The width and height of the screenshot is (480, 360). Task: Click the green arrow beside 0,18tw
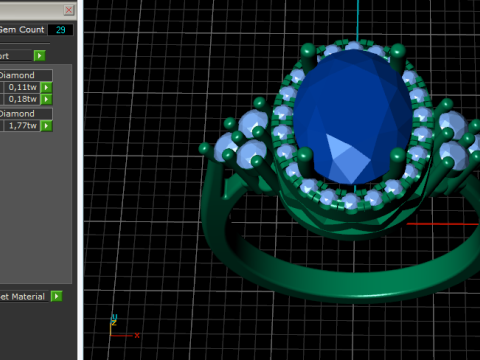(x=46, y=99)
